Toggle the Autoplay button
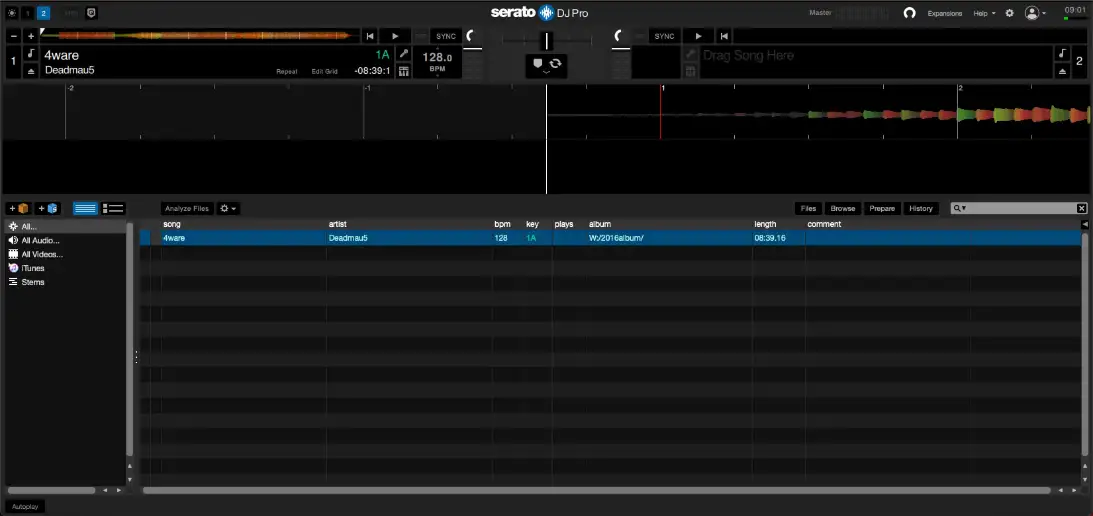 [24, 507]
